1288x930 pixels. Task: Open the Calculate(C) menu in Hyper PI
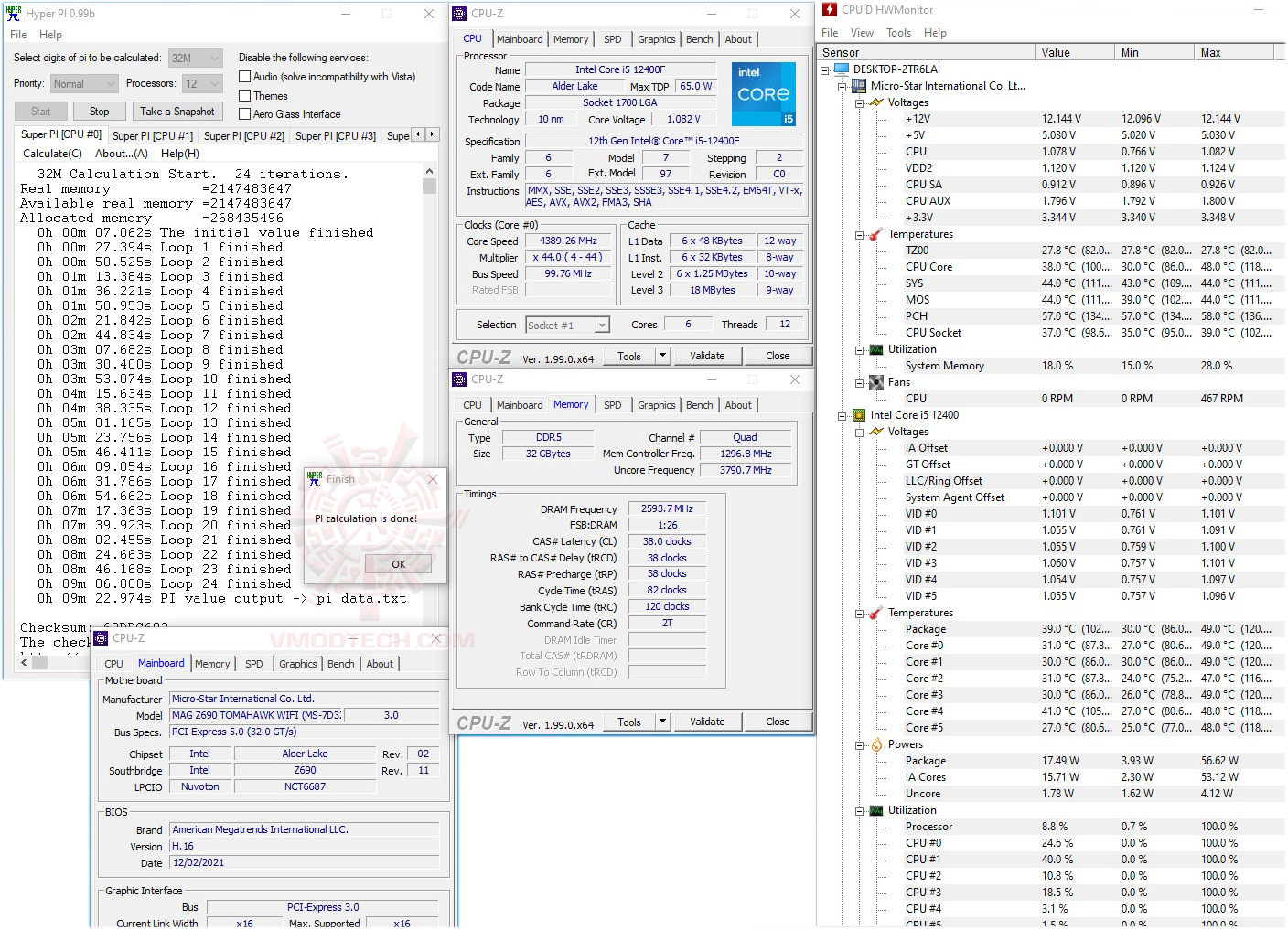coord(52,154)
